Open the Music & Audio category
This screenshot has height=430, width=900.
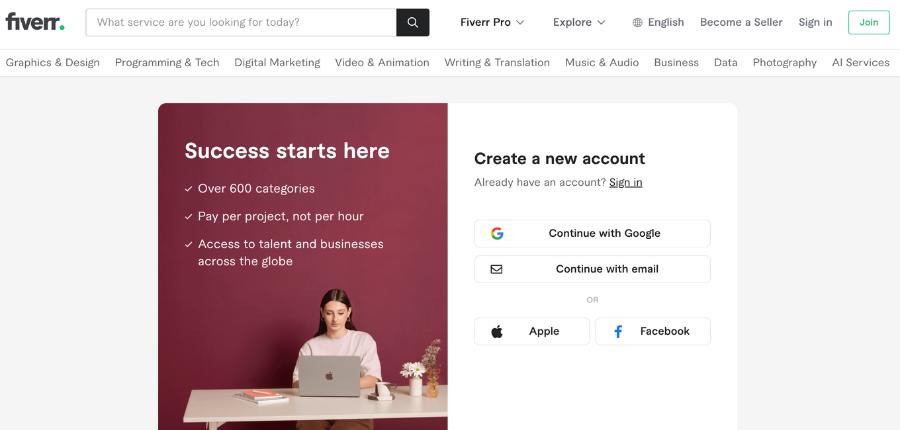(x=602, y=62)
